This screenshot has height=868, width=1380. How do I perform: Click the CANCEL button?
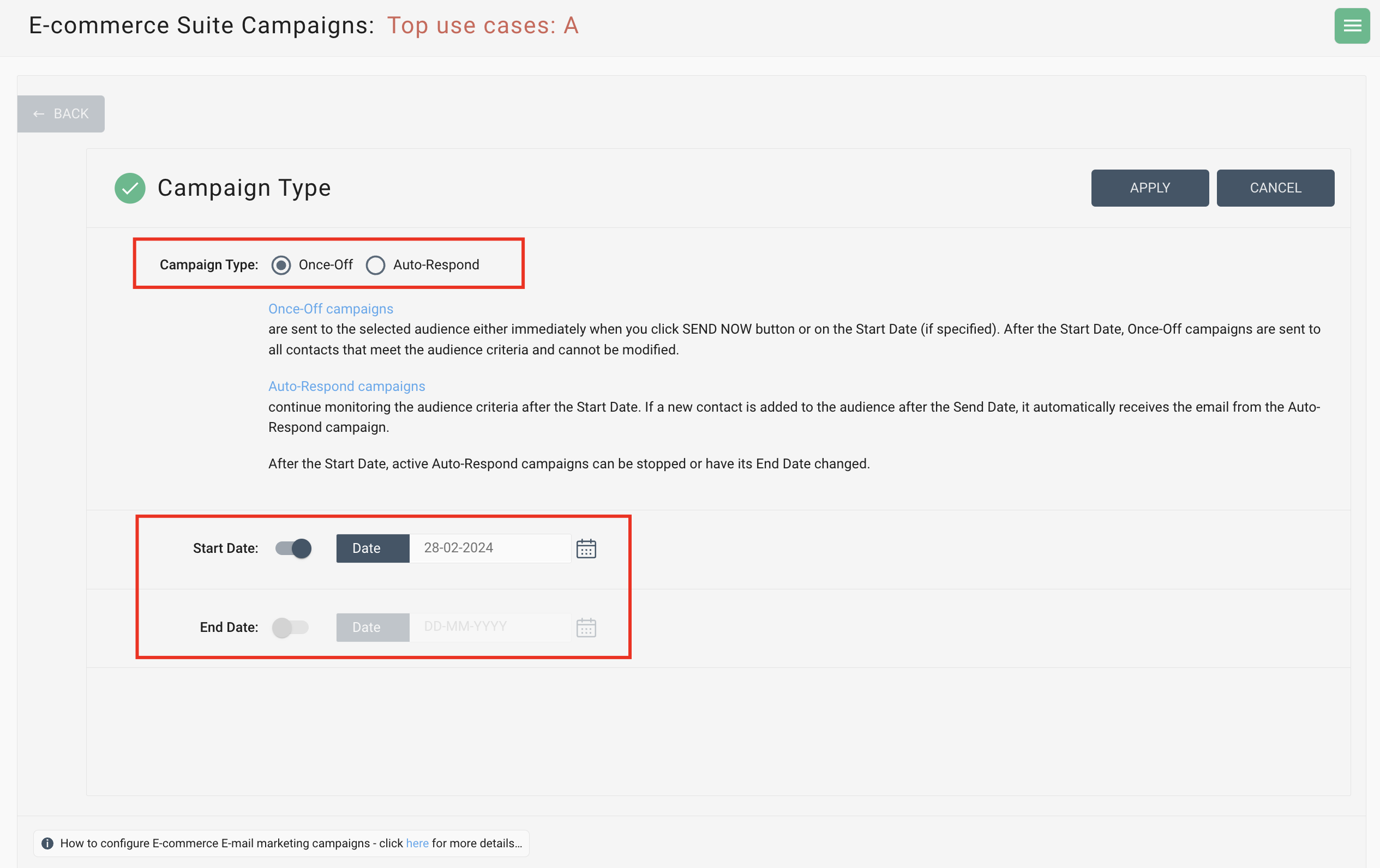coord(1275,188)
